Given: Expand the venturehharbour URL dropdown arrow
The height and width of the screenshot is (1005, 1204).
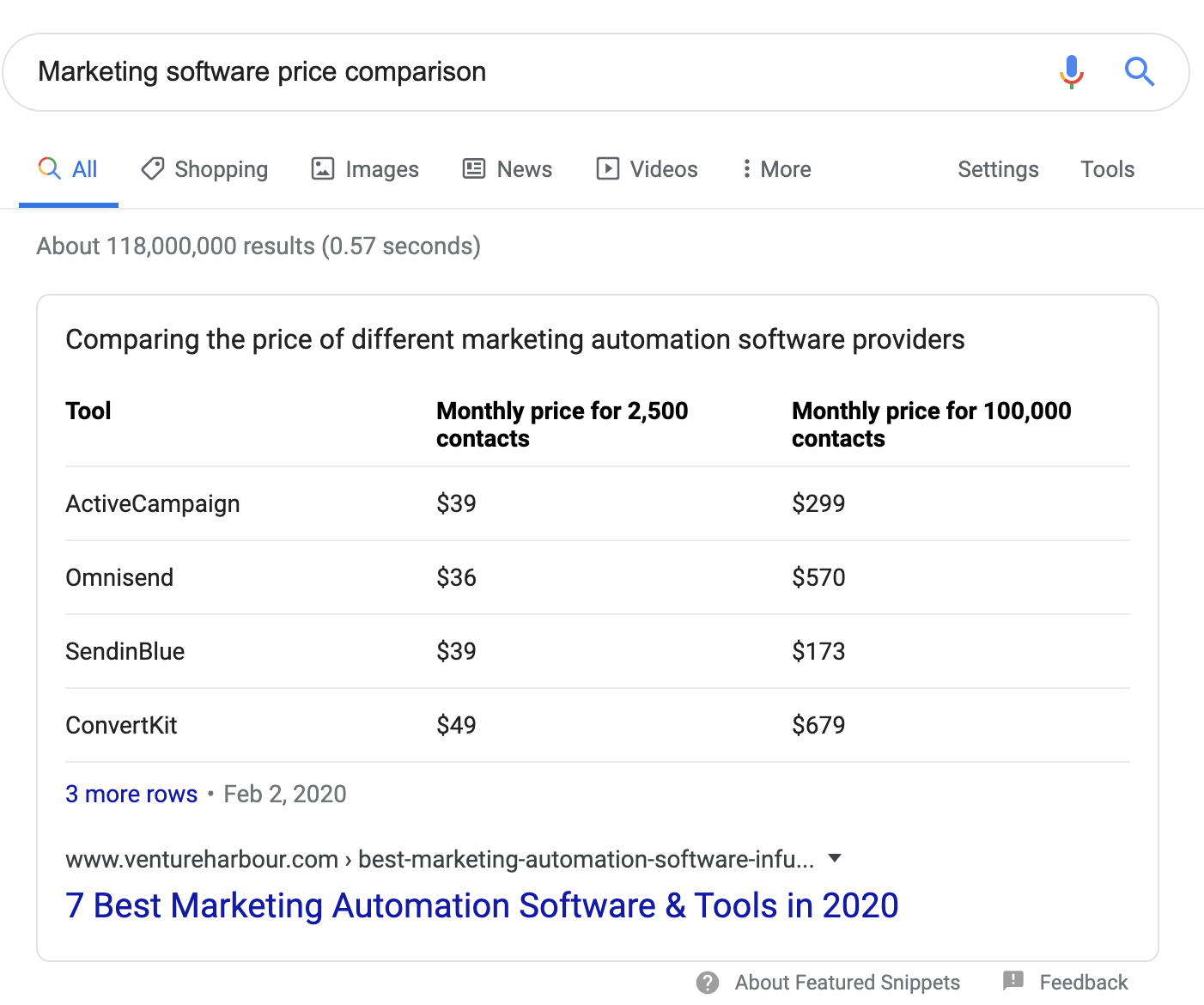Looking at the screenshot, I should 834,858.
